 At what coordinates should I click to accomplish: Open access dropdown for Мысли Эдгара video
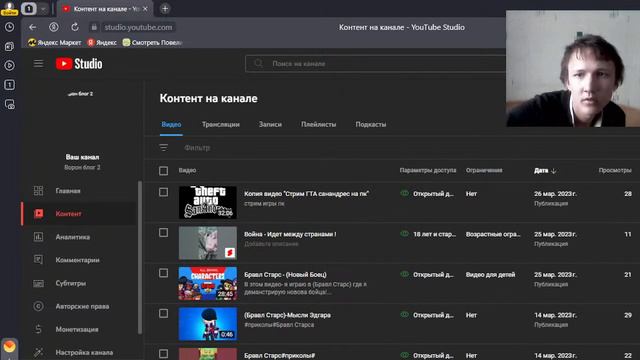433,315
